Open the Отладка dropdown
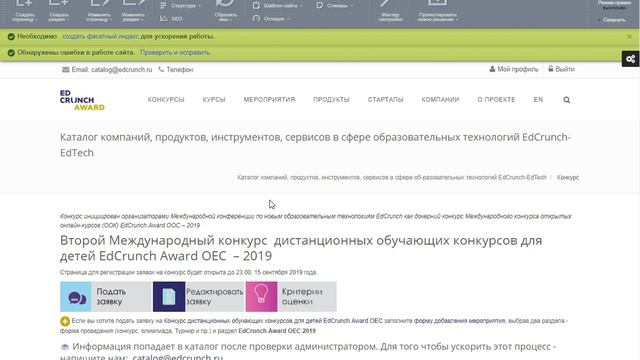The height and width of the screenshot is (360, 640). (x=271, y=18)
